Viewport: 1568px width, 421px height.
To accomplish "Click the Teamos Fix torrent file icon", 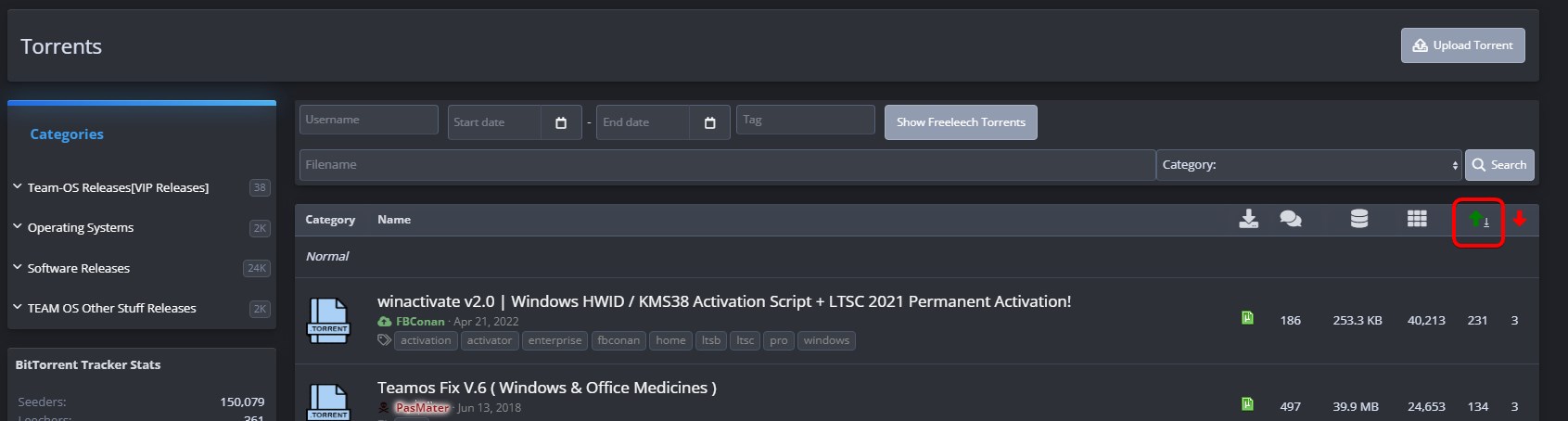I will (329, 402).
